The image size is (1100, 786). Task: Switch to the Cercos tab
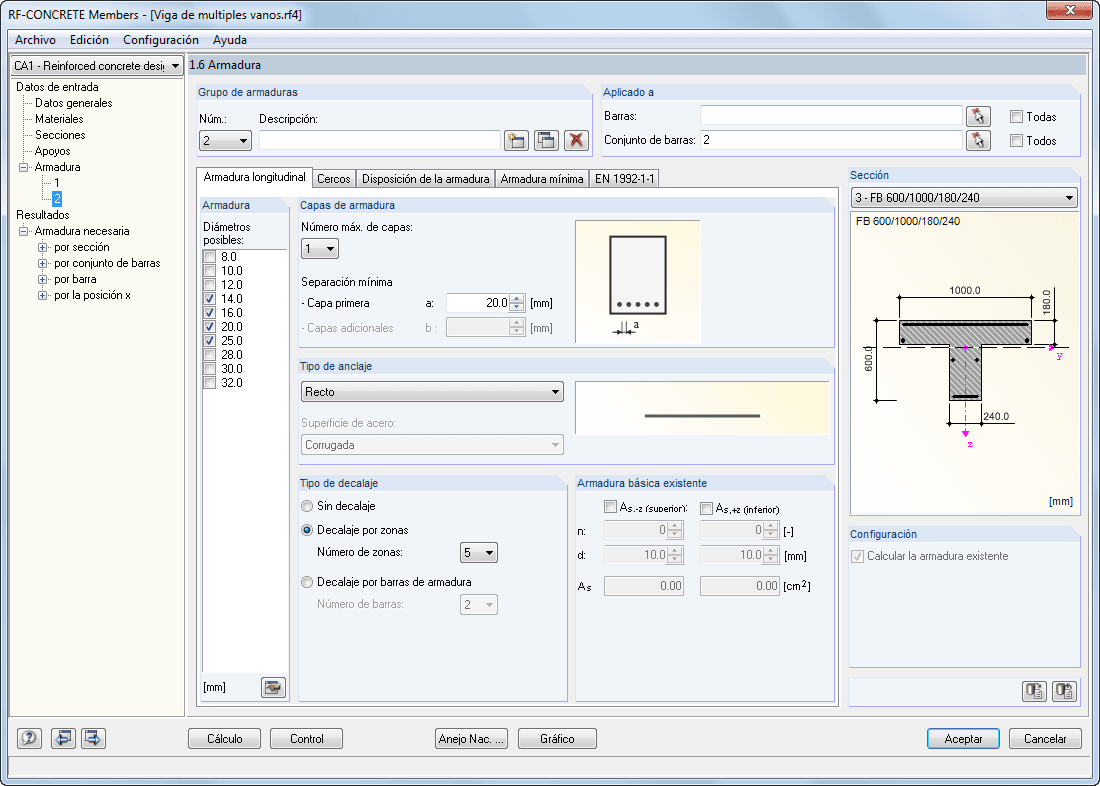click(x=333, y=179)
